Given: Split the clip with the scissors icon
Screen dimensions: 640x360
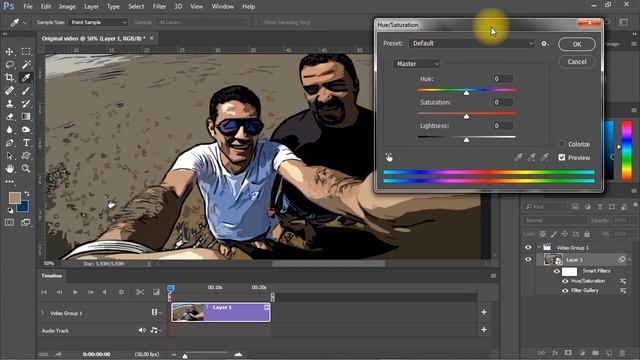Looking at the screenshot, I should click(x=140, y=292).
